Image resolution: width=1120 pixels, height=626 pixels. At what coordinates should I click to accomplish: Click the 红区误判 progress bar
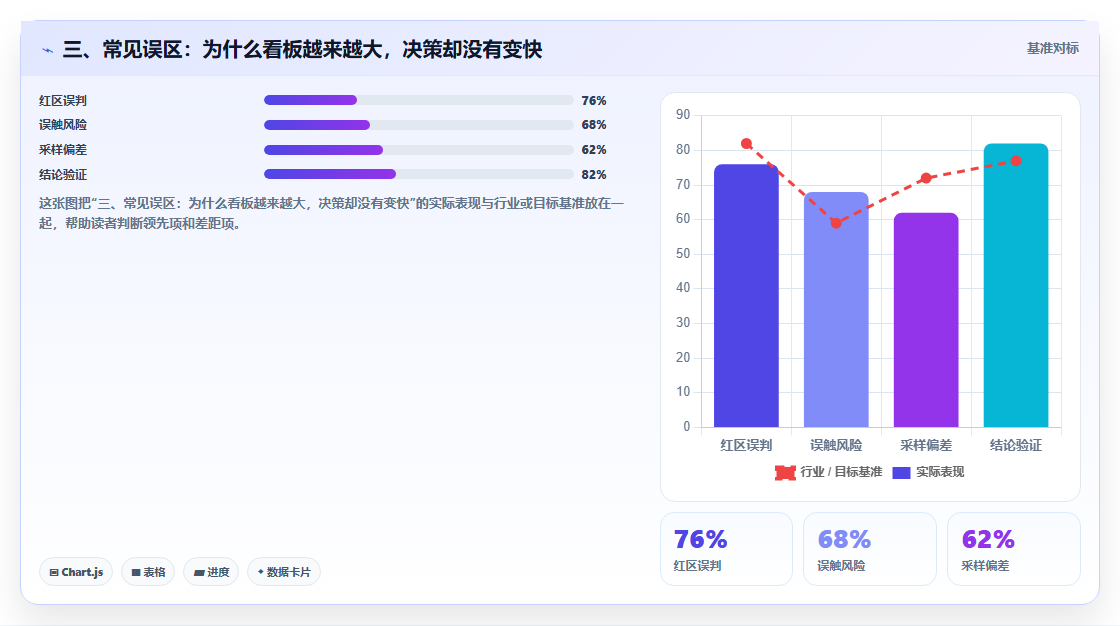click(419, 100)
